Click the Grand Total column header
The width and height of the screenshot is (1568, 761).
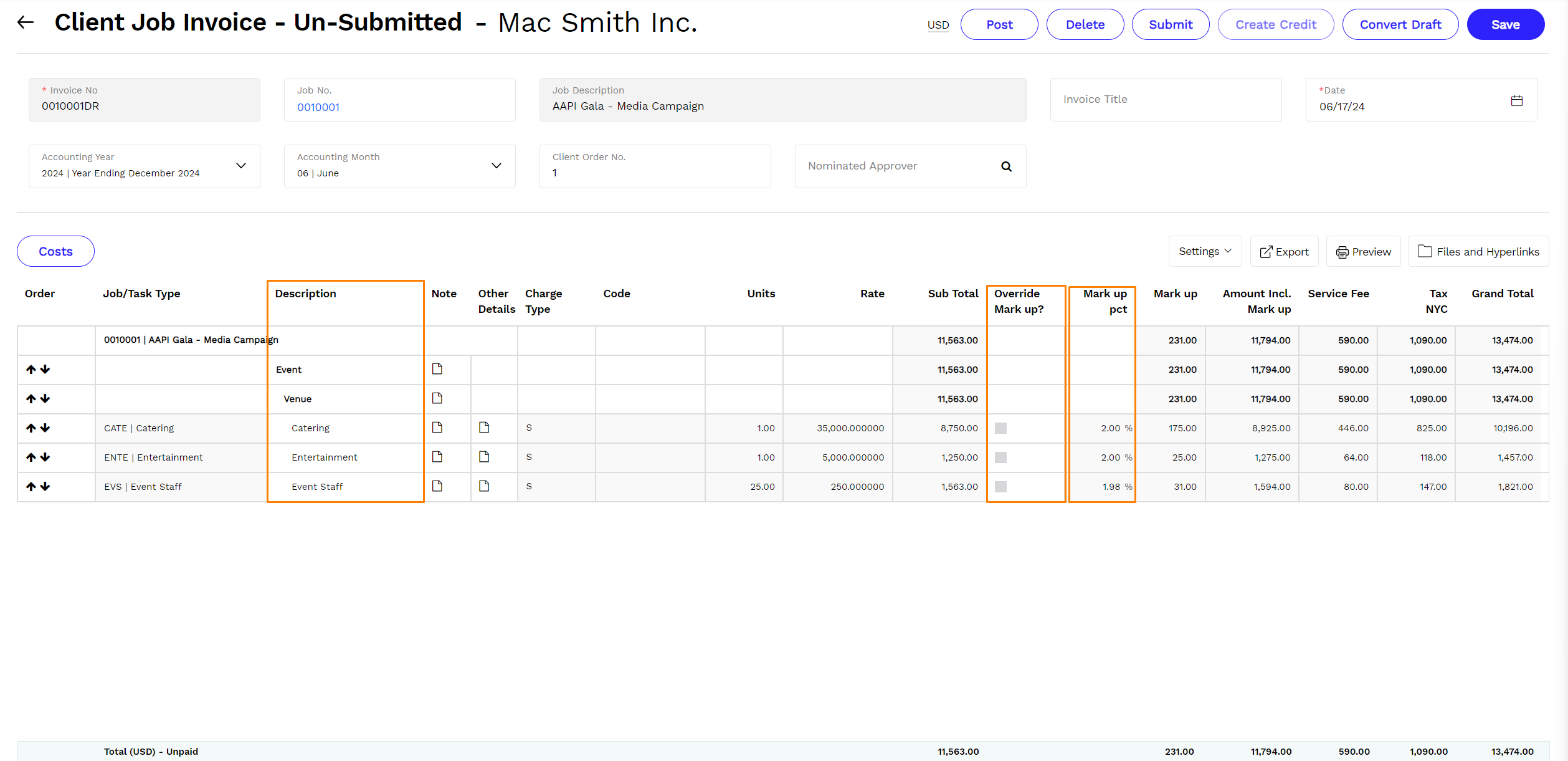1502,294
